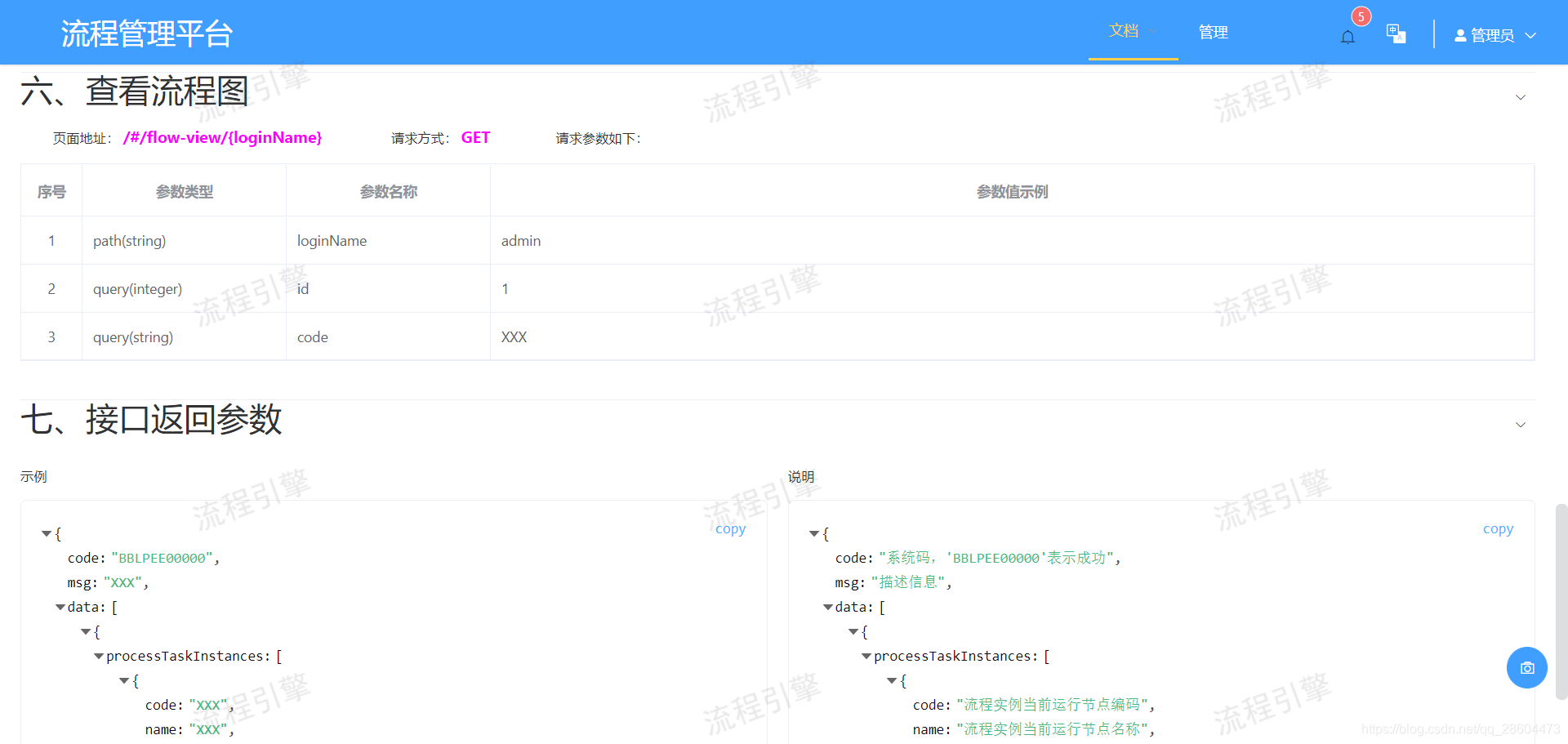
Task: Click the /#/flow-view/{loginName} page address
Action: point(222,137)
